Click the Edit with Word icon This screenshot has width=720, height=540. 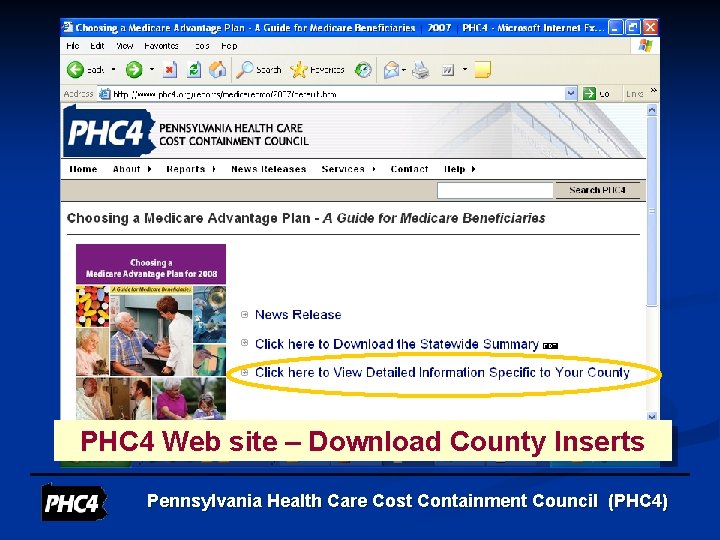[448, 70]
